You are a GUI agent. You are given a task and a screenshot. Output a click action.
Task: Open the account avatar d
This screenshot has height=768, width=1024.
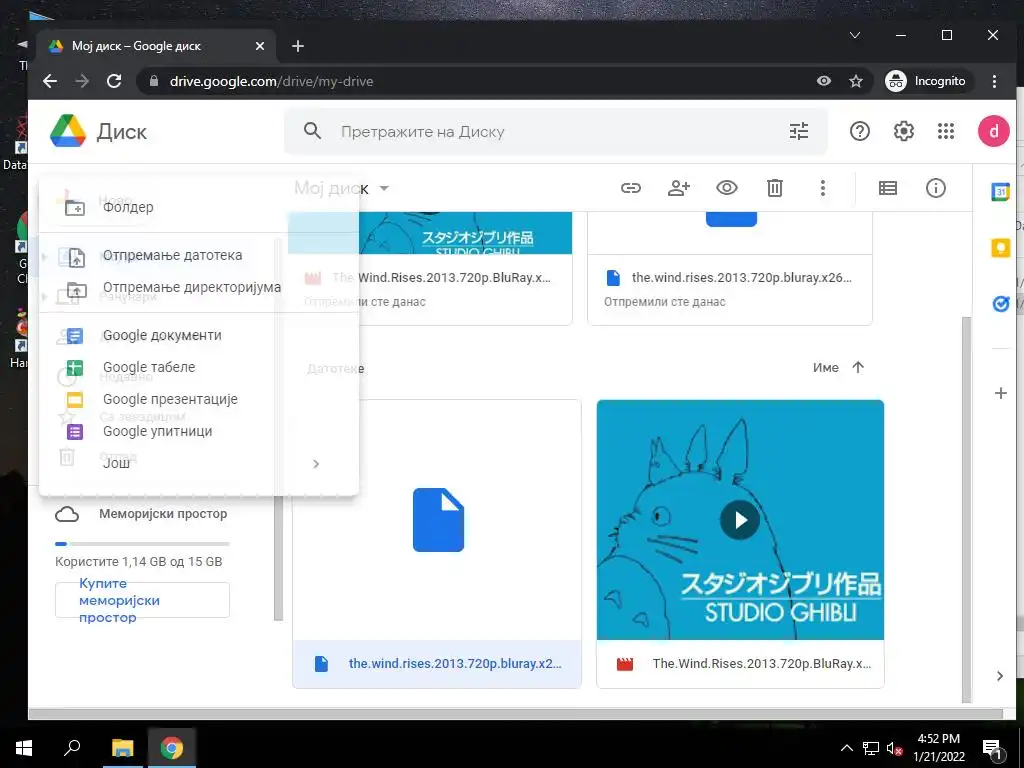(x=993, y=131)
